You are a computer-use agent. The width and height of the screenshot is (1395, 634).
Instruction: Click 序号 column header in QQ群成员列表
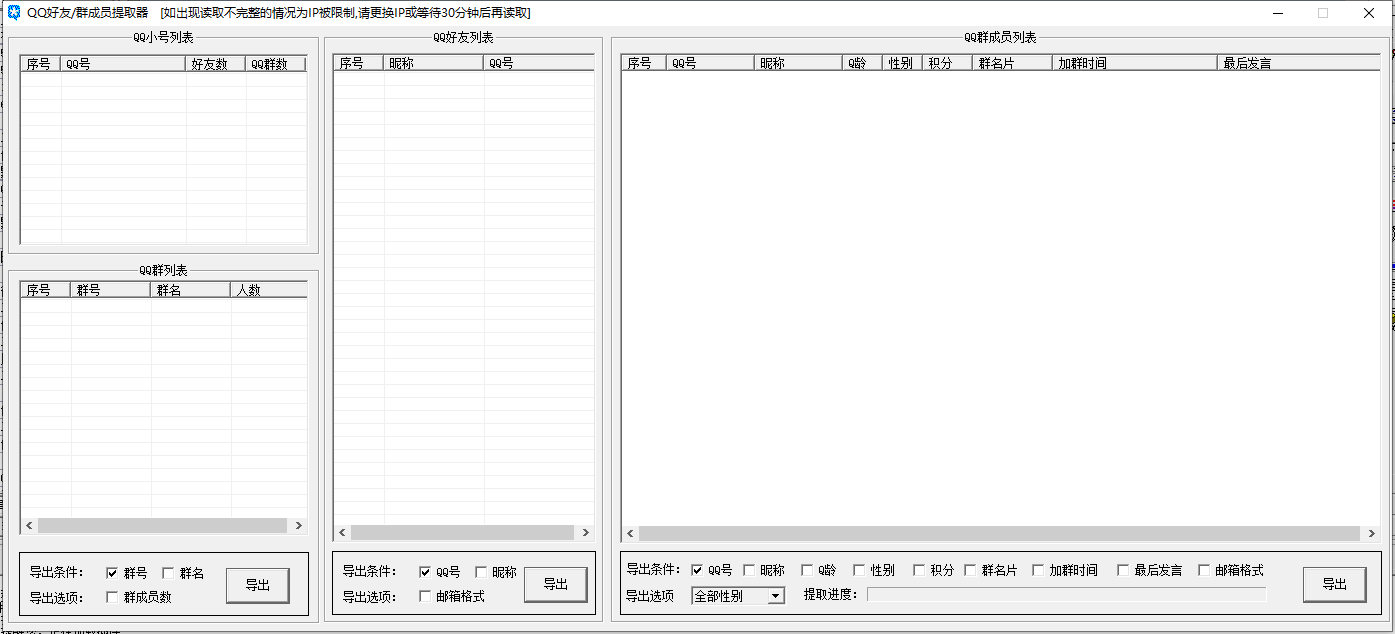coord(643,63)
